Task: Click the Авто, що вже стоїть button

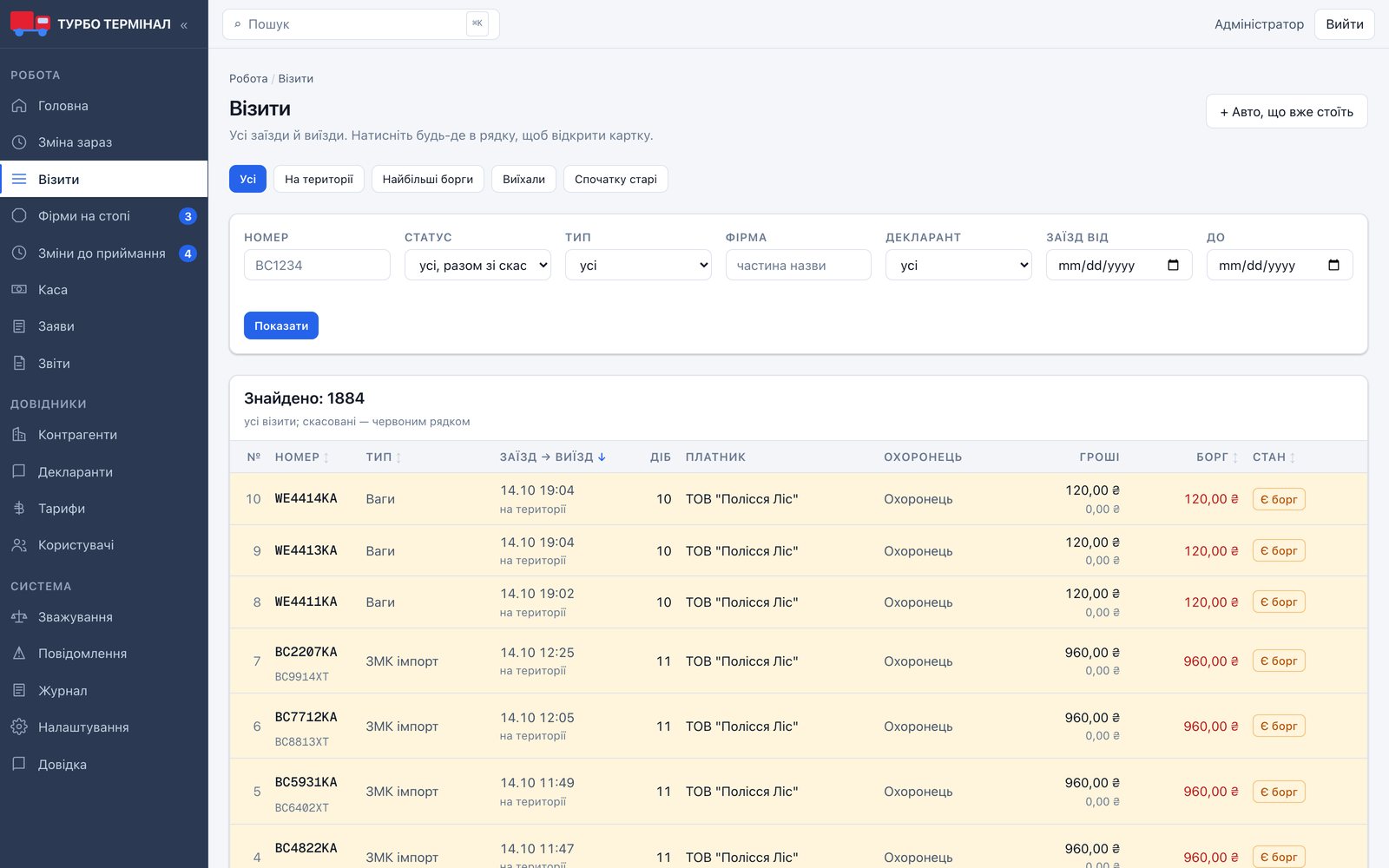Action: pos(1287,111)
